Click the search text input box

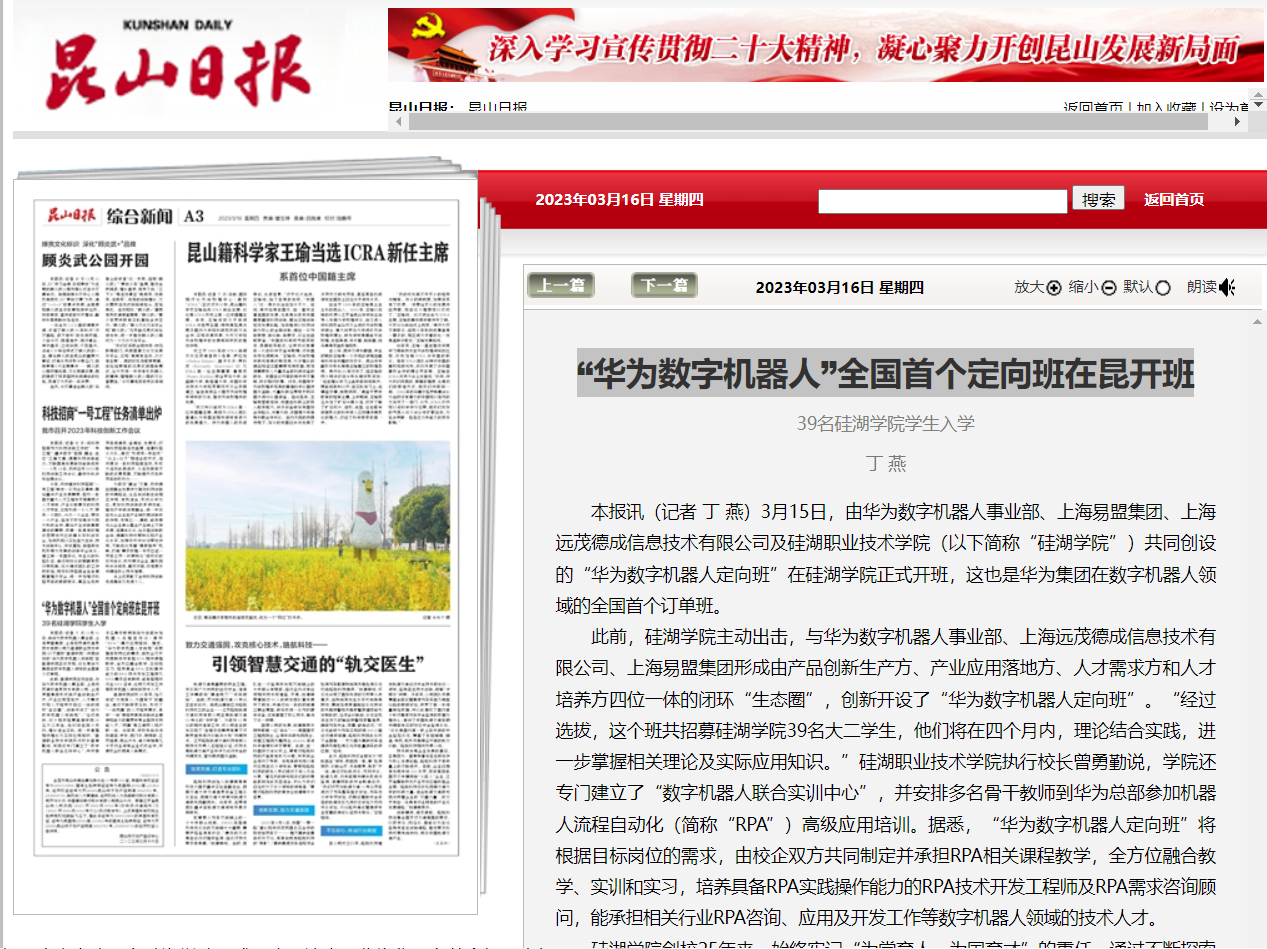[942, 200]
